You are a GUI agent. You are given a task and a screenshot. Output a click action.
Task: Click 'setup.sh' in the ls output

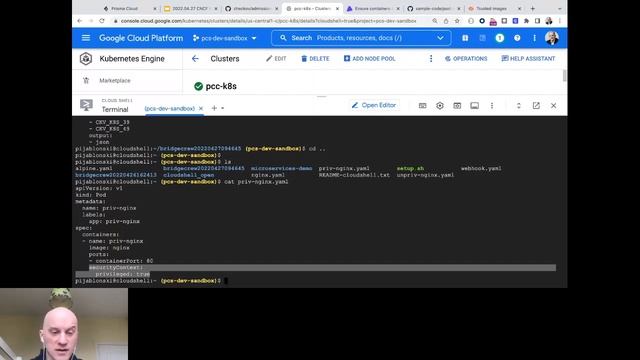click(410, 169)
